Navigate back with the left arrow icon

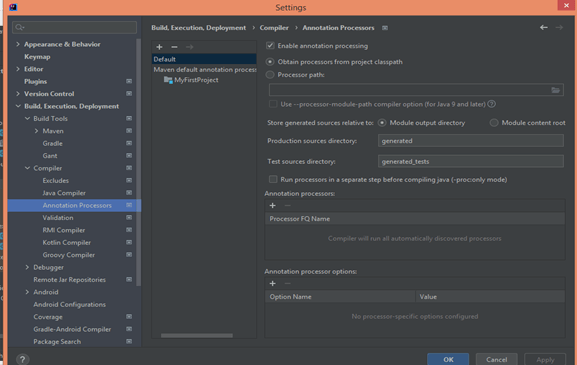click(544, 28)
